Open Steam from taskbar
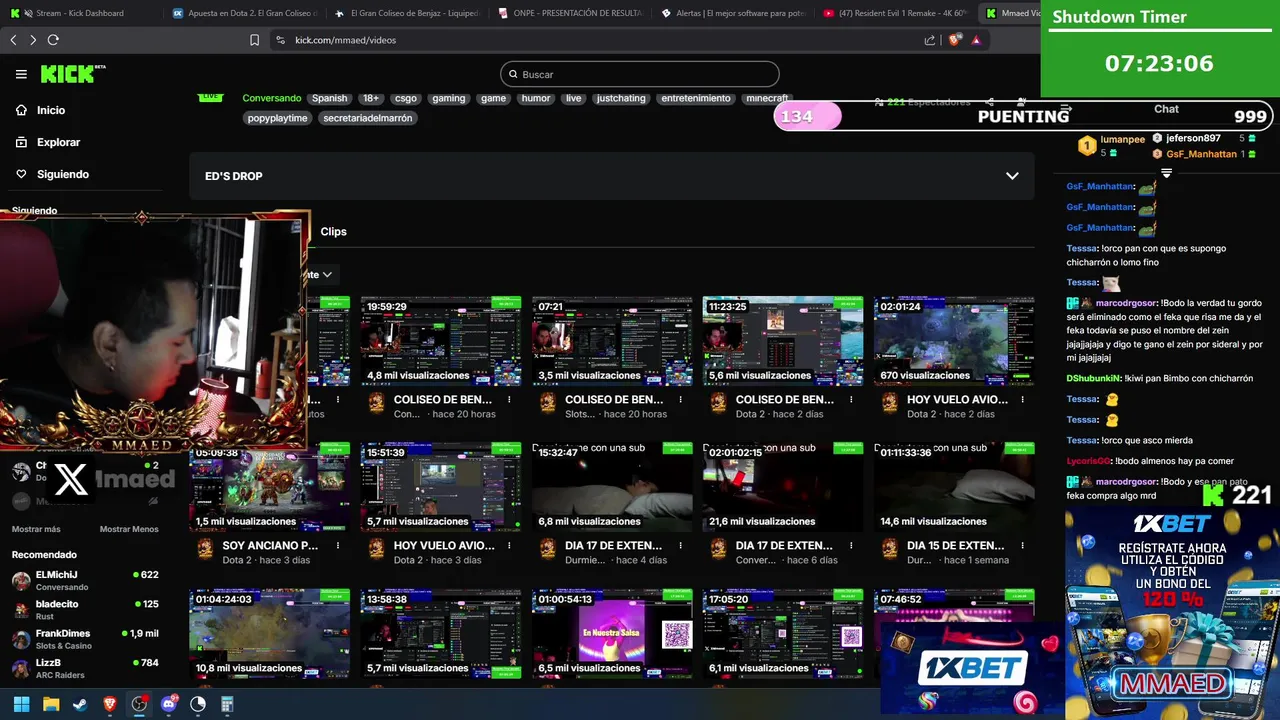This screenshot has height=720, width=1280. pyautogui.click(x=80, y=704)
